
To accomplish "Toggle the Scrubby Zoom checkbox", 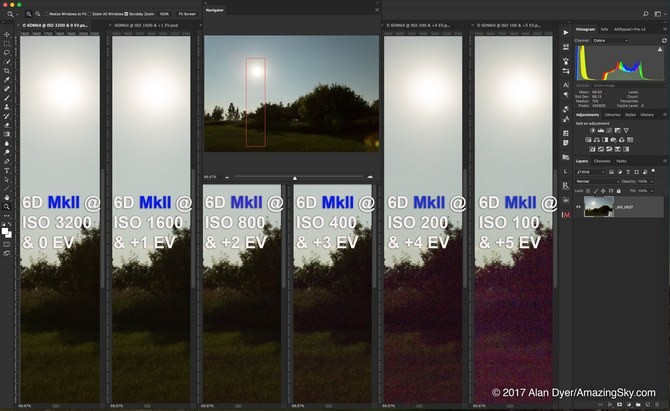I will 125,14.
